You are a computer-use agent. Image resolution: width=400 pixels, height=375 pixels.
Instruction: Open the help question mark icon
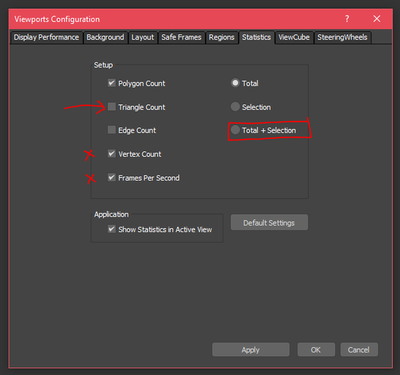click(x=347, y=19)
